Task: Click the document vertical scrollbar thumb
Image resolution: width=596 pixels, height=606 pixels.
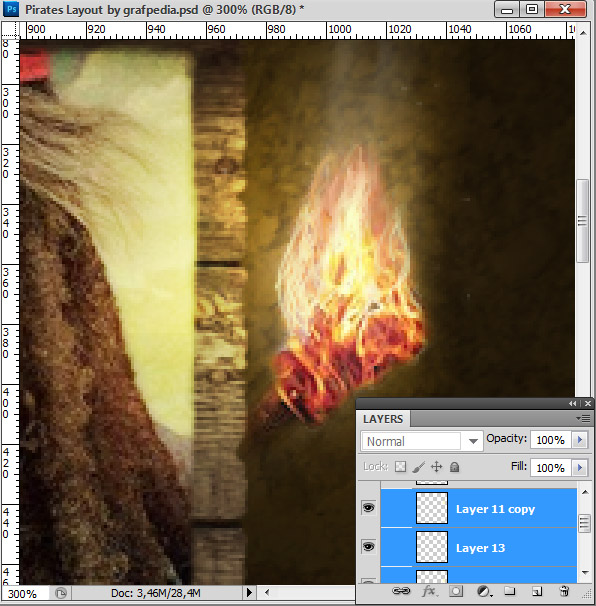Action: (582, 221)
